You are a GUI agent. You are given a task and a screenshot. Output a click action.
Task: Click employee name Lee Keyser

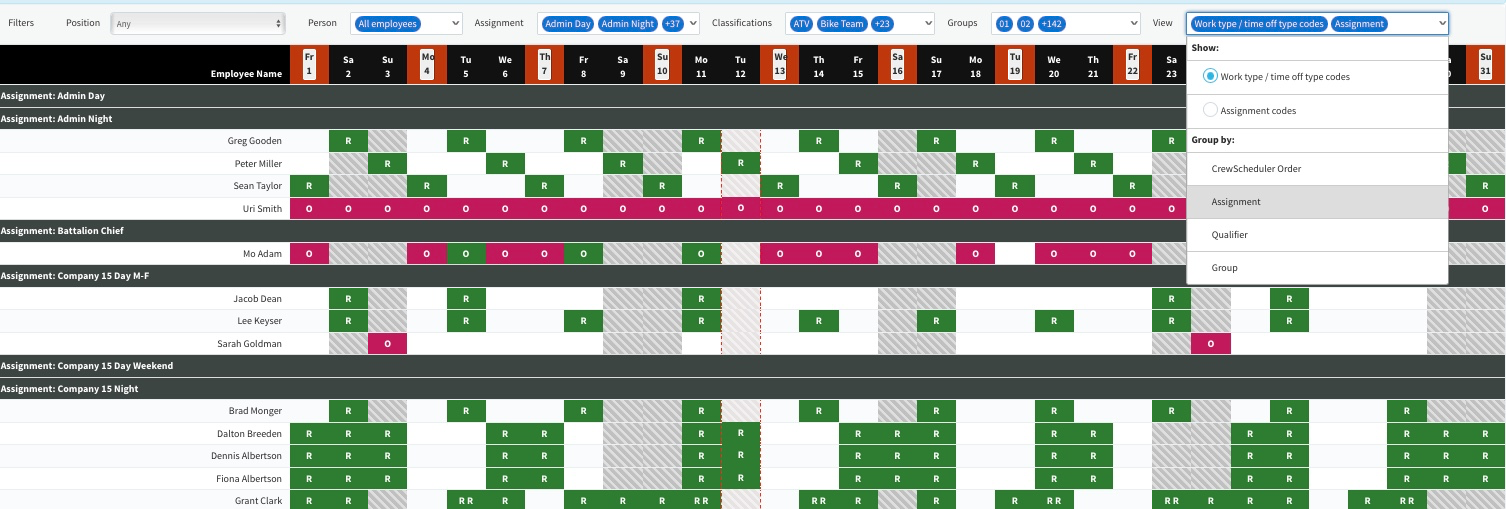[x=258, y=321]
